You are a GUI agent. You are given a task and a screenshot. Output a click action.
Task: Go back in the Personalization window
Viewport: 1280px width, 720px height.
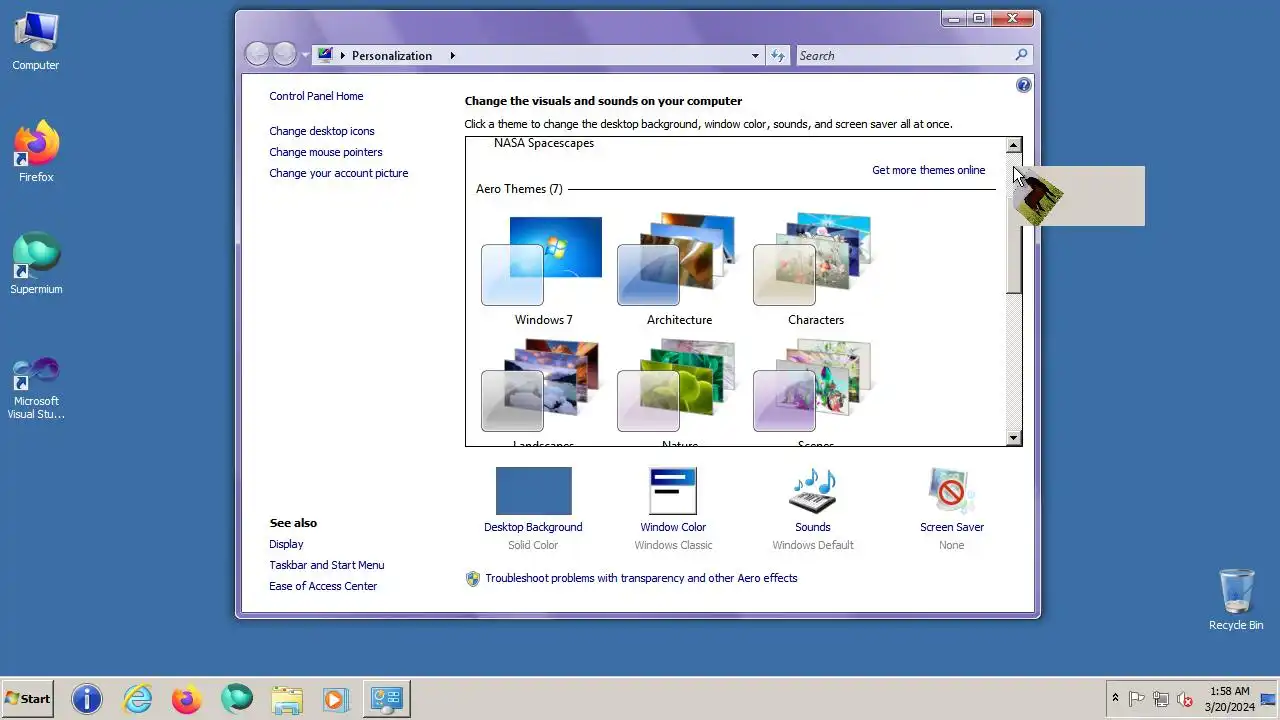[257, 54]
